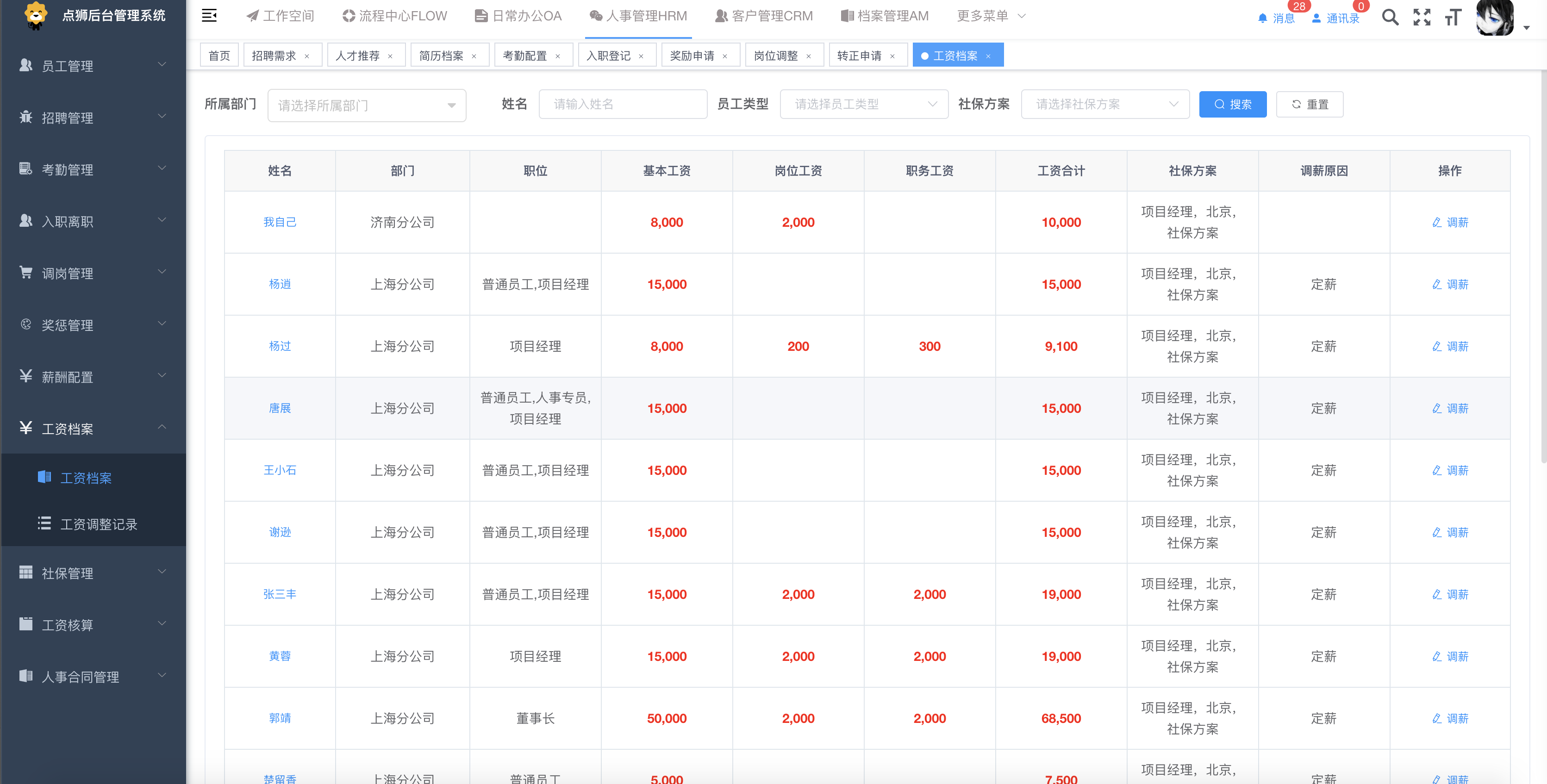Open employee 张三丰 name link
The image size is (1547, 784).
coord(280,594)
